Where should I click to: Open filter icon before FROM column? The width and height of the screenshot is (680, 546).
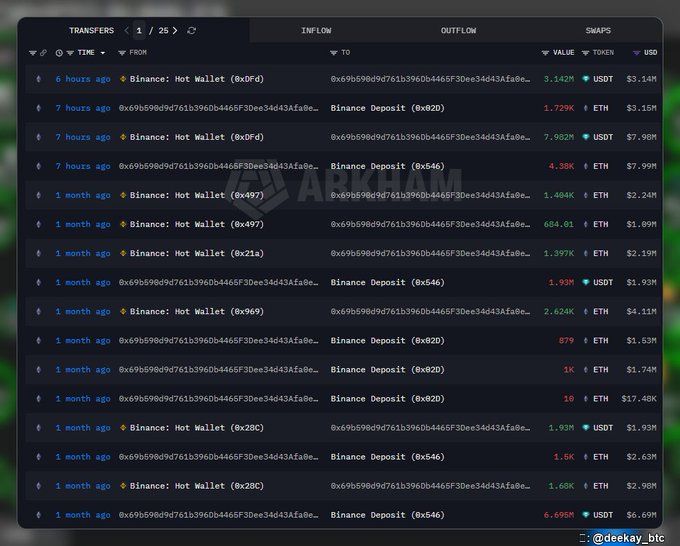[x=122, y=53]
